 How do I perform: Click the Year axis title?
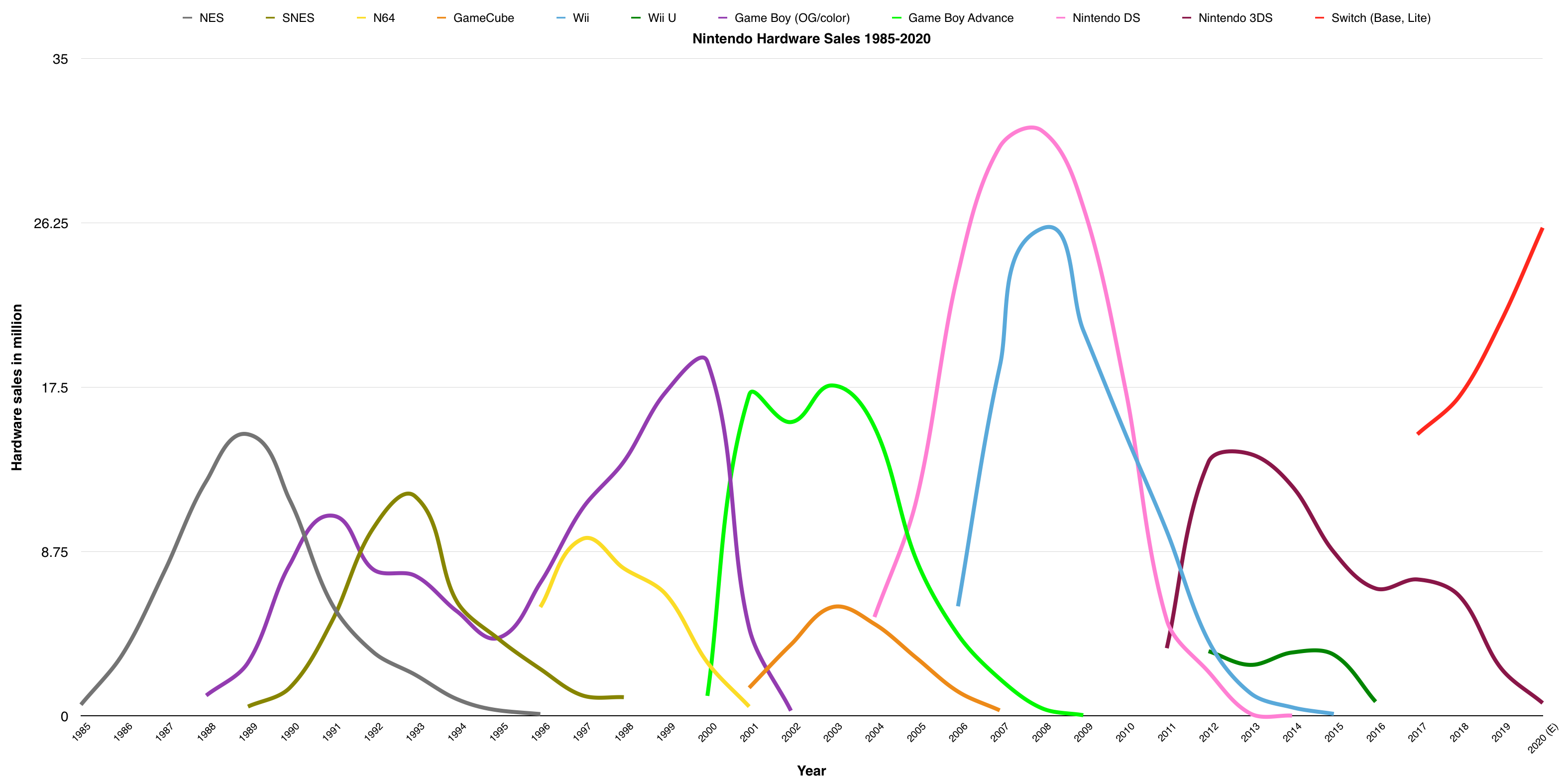pos(811,771)
